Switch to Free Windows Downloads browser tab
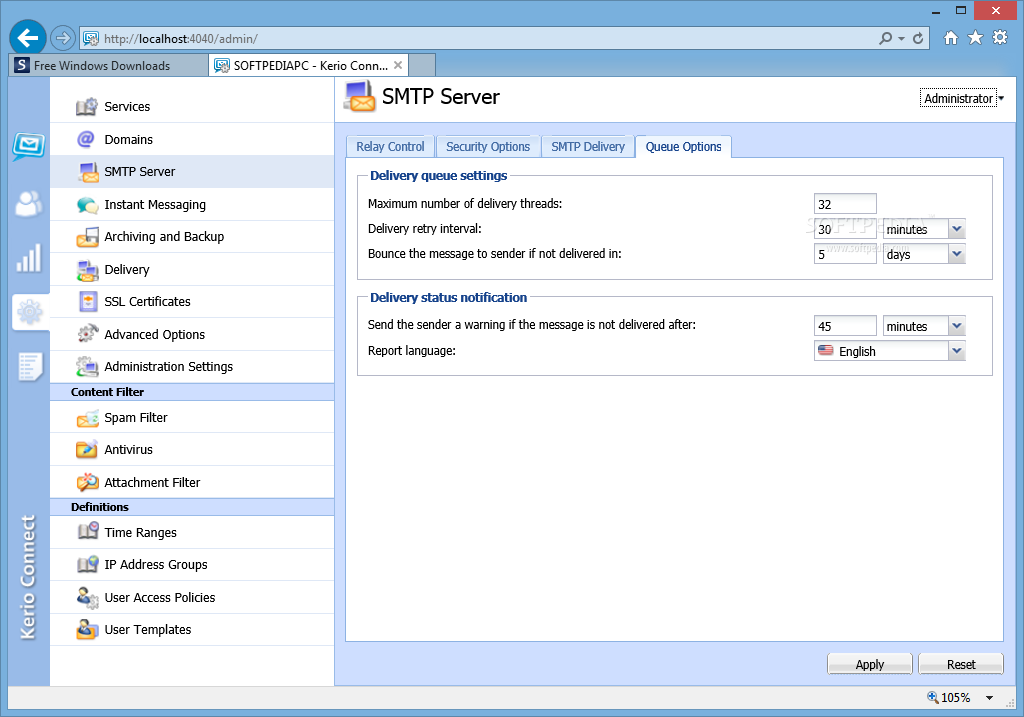This screenshot has height=717, width=1024. [x=108, y=65]
